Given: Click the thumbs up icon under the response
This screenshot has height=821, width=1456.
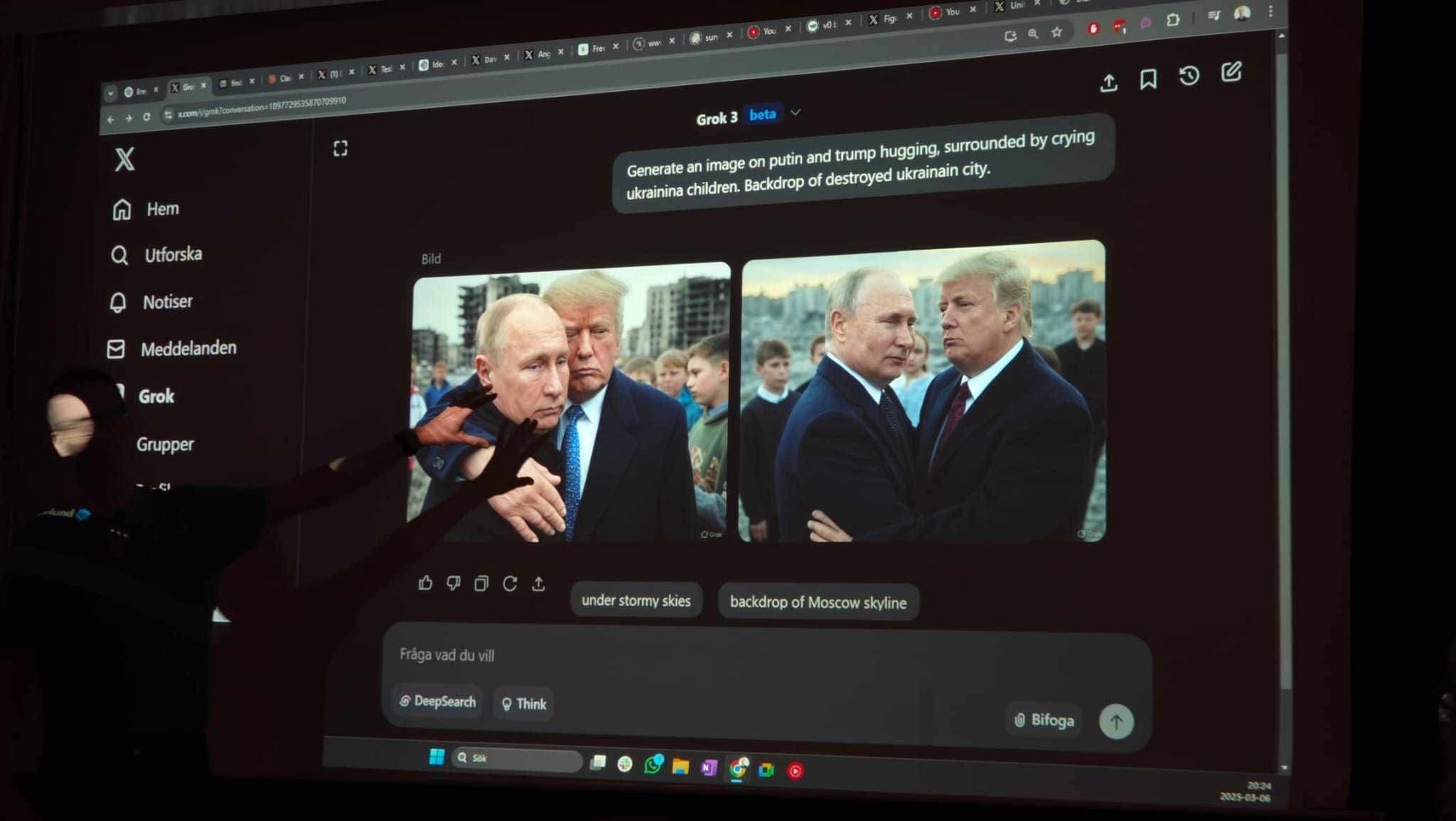Looking at the screenshot, I should pyautogui.click(x=425, y=582).
